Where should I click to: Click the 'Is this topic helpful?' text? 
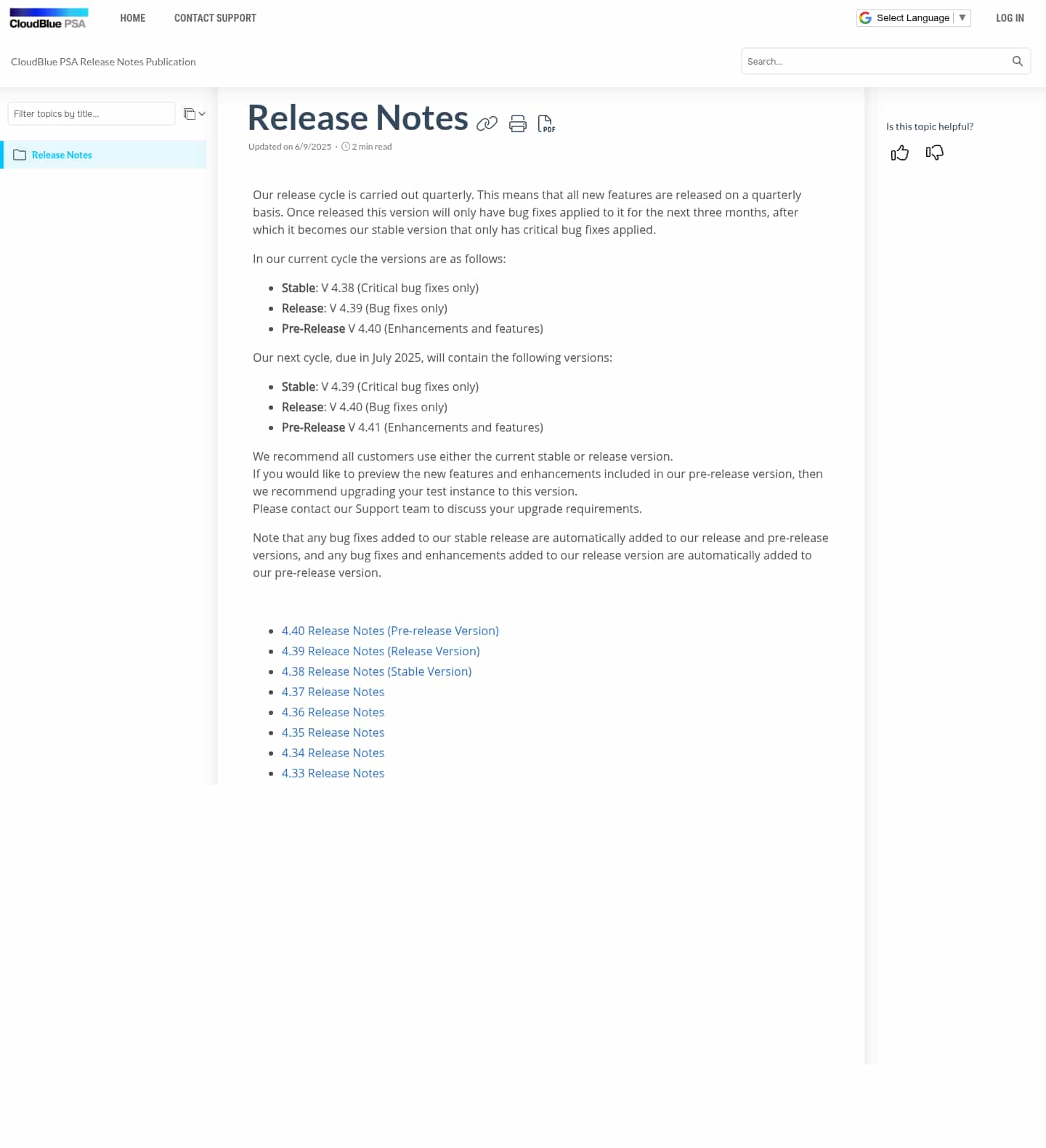930,126
